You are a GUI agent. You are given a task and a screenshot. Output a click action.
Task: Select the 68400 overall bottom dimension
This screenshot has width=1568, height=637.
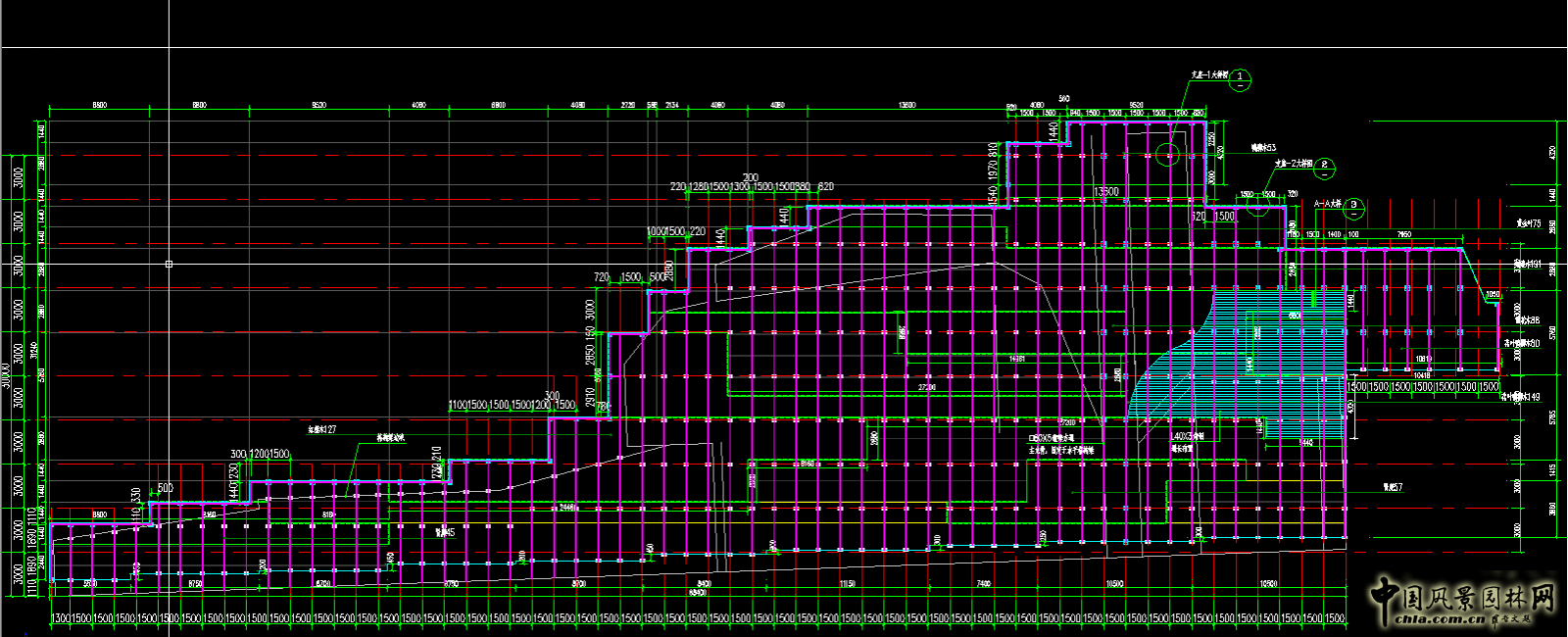697,592
